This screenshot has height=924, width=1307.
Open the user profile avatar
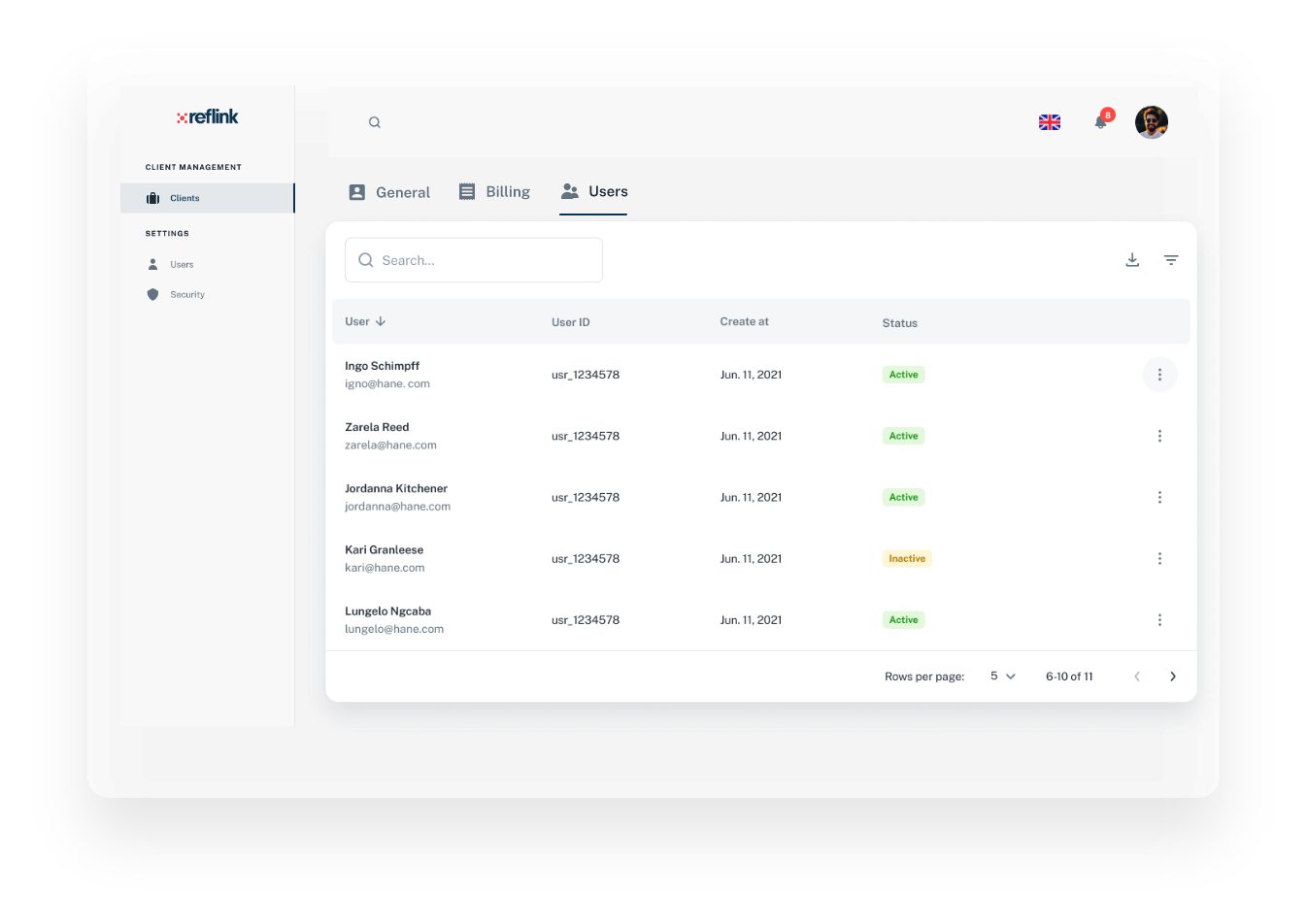(x=1152, y=122)
